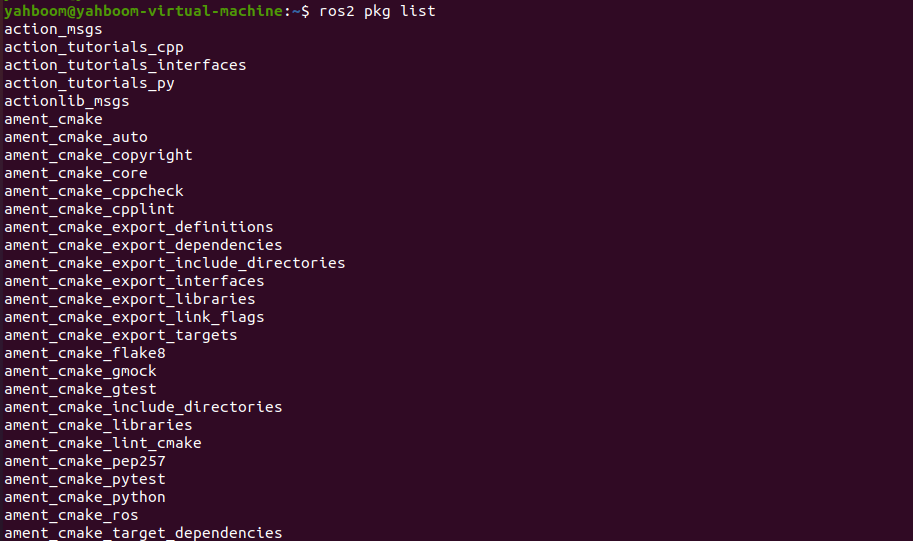Click on ament_cmake_target_dependencies line
Screen dimensions: 913x541
[143, 533]
